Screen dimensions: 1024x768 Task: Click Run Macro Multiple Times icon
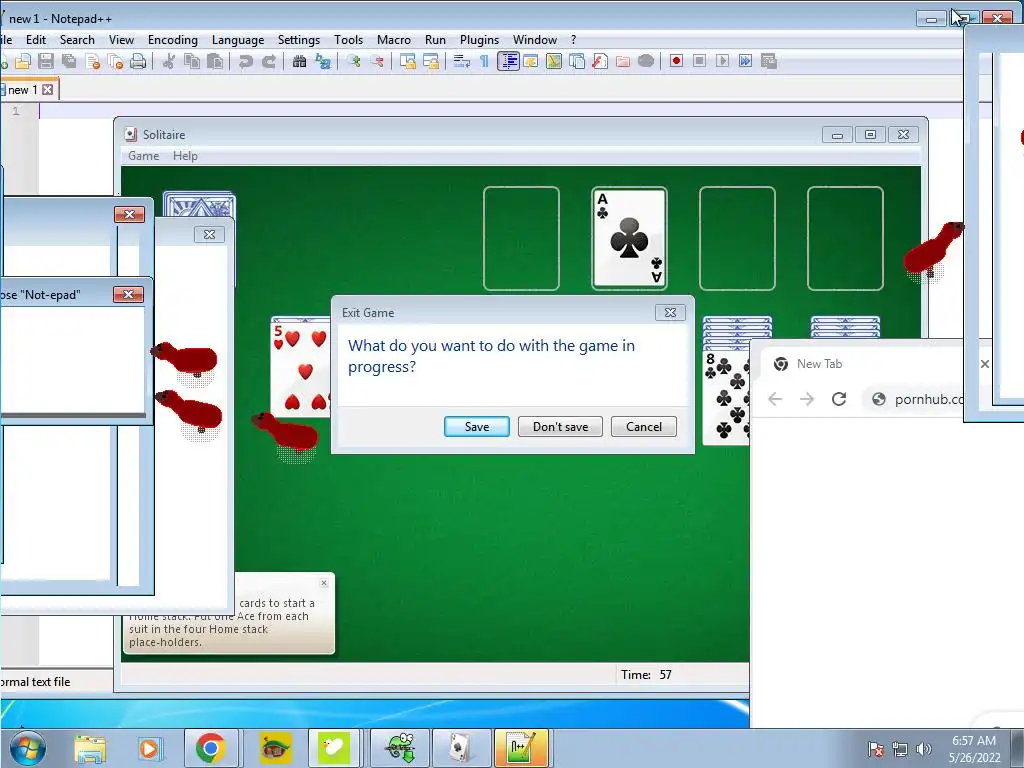tap(745, 61)
